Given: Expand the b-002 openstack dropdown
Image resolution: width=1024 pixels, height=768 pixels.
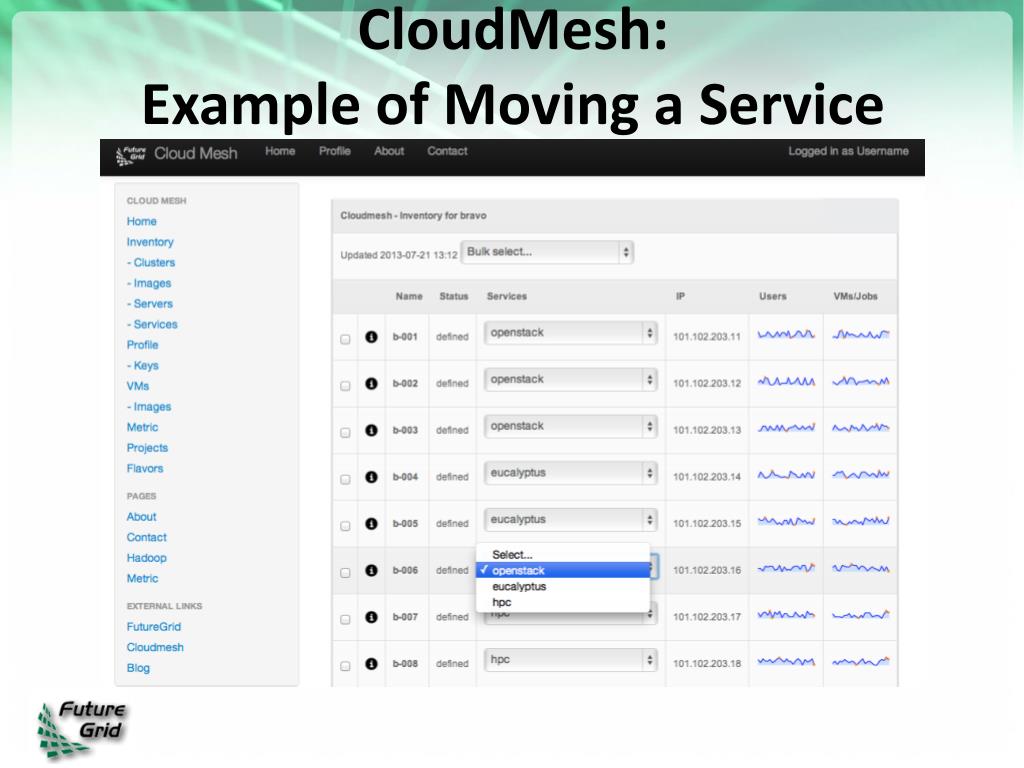Looking at the screenshot, I should (570, 379).
